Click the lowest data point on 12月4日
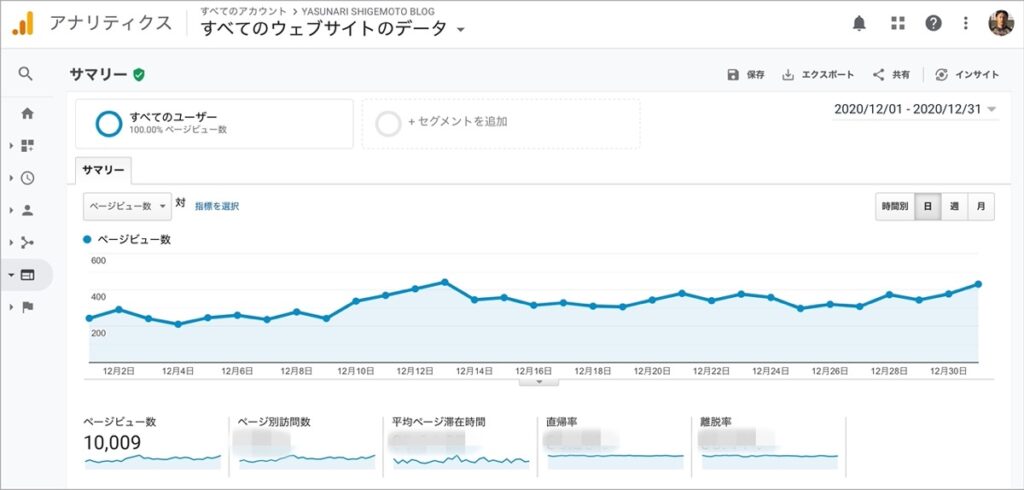 [x=178, y=325]
